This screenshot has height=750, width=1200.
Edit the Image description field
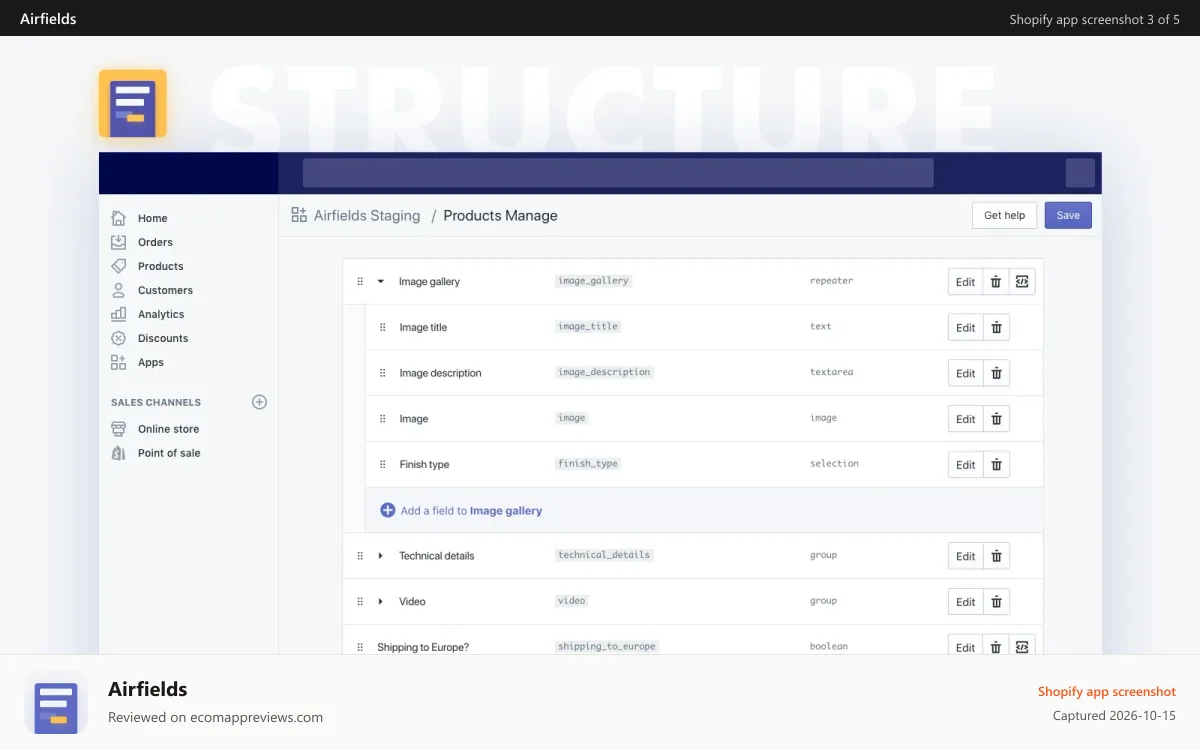[x=965, y=373]
